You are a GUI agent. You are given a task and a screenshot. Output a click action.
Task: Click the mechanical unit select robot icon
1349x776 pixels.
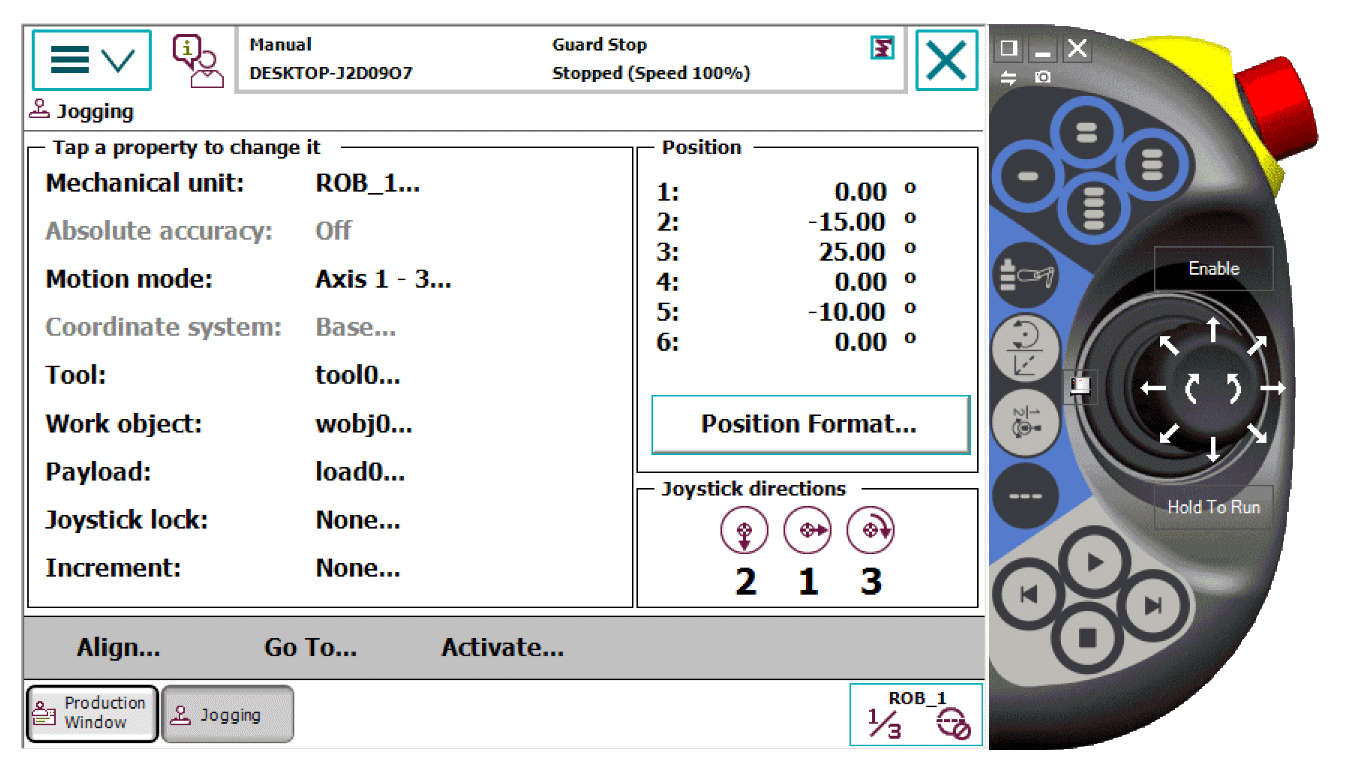[1023, 276]
